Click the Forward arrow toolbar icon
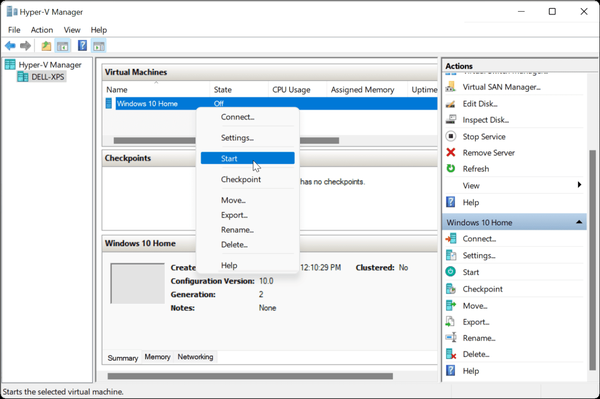Screen dimensions: 600x399 25,46
